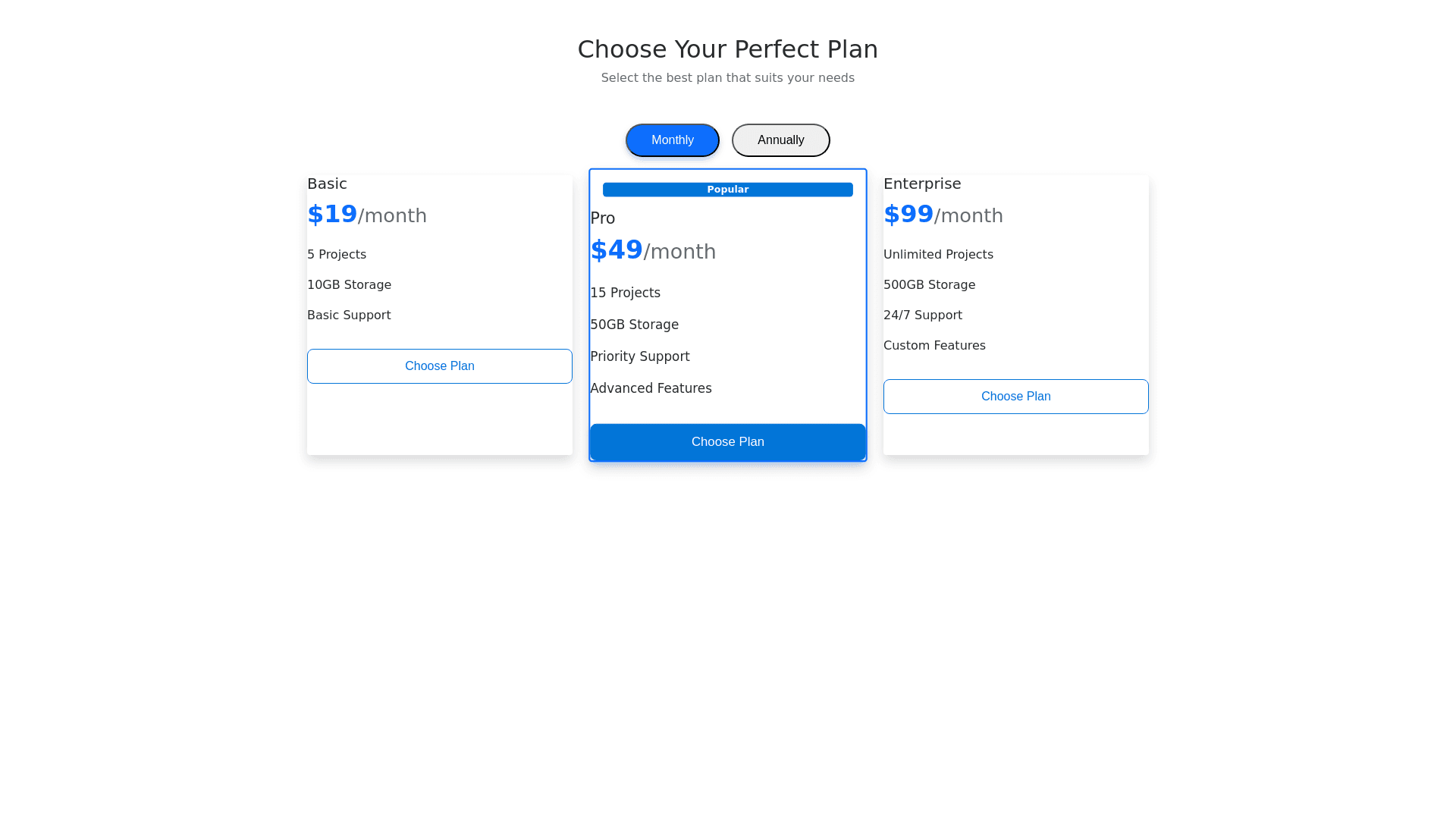This screenshot has width=1456, height=819.
Task: Click the "Choose Your Perfect Plan" heading
Action: pyautogui.click(x=727, y=49)
